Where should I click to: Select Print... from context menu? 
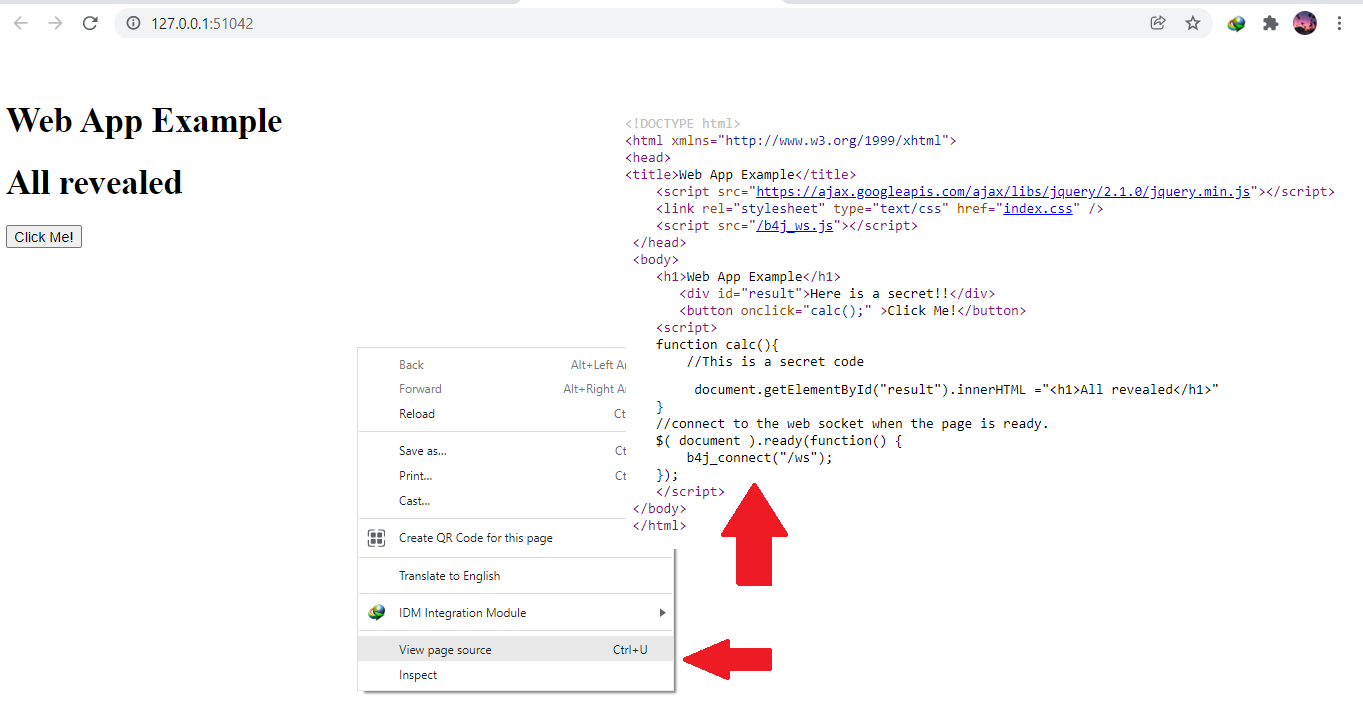(493, 476)
